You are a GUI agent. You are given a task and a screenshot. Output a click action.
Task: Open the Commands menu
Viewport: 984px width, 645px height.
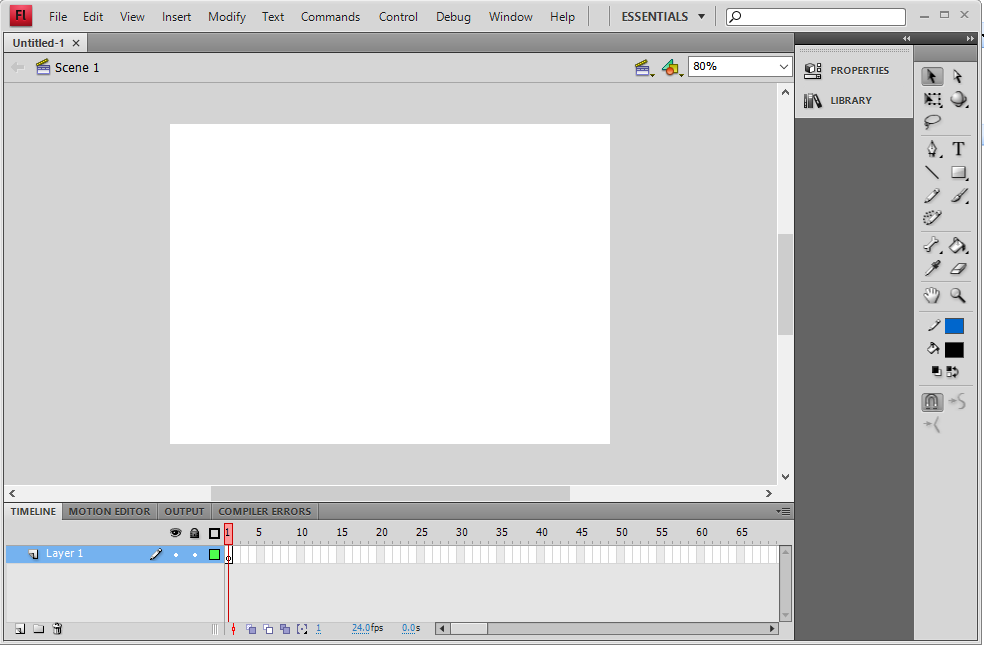[x=330, y=17]
